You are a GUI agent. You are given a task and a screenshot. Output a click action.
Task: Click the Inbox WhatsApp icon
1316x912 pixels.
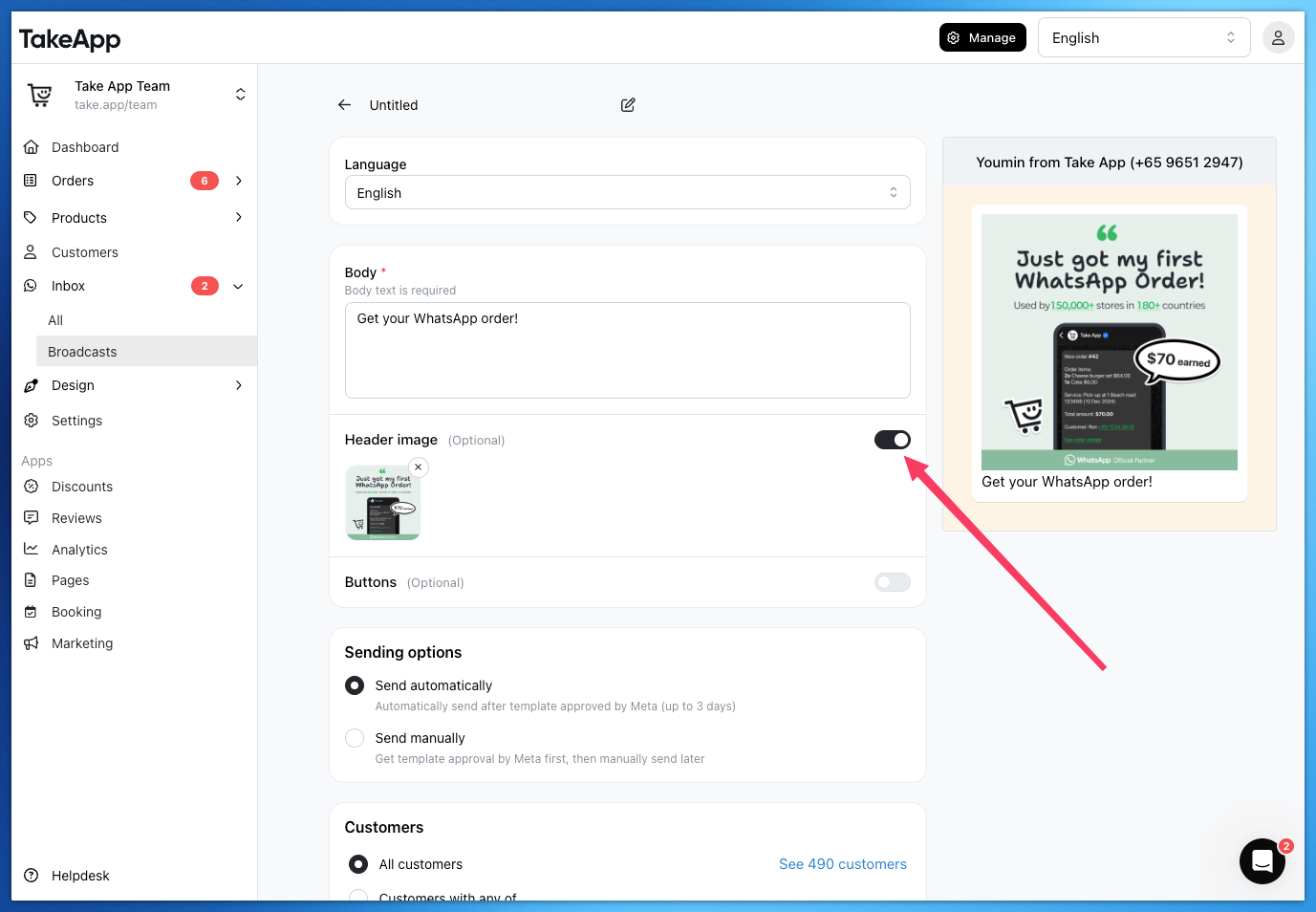[x=31, y=286]
